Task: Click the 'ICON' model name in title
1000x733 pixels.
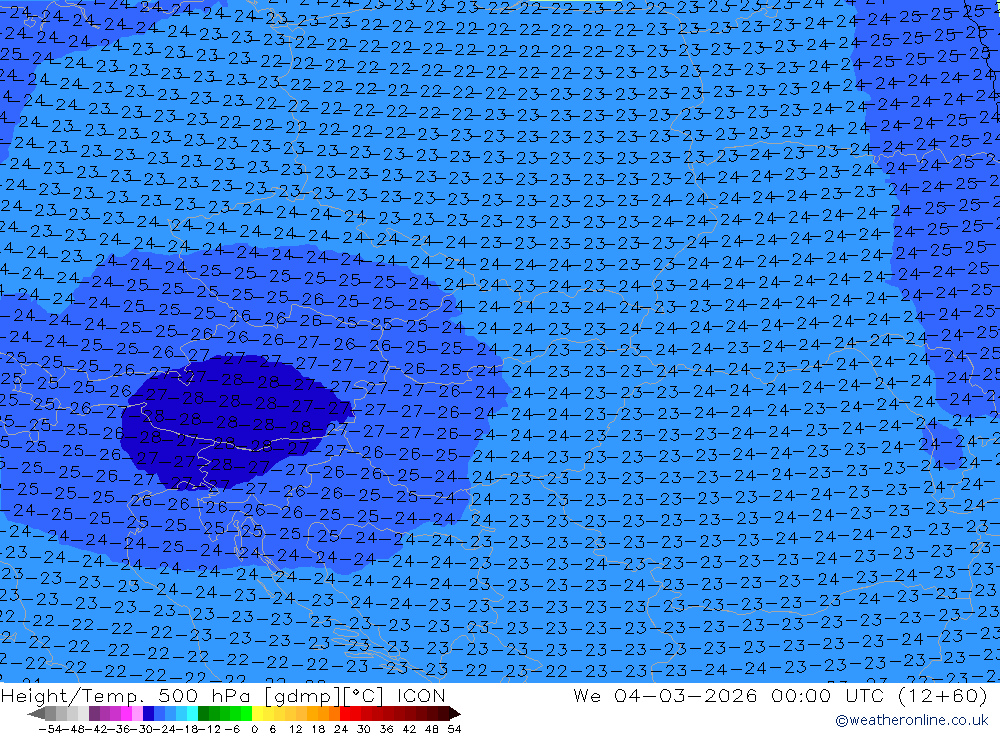Action: [421, 695]
